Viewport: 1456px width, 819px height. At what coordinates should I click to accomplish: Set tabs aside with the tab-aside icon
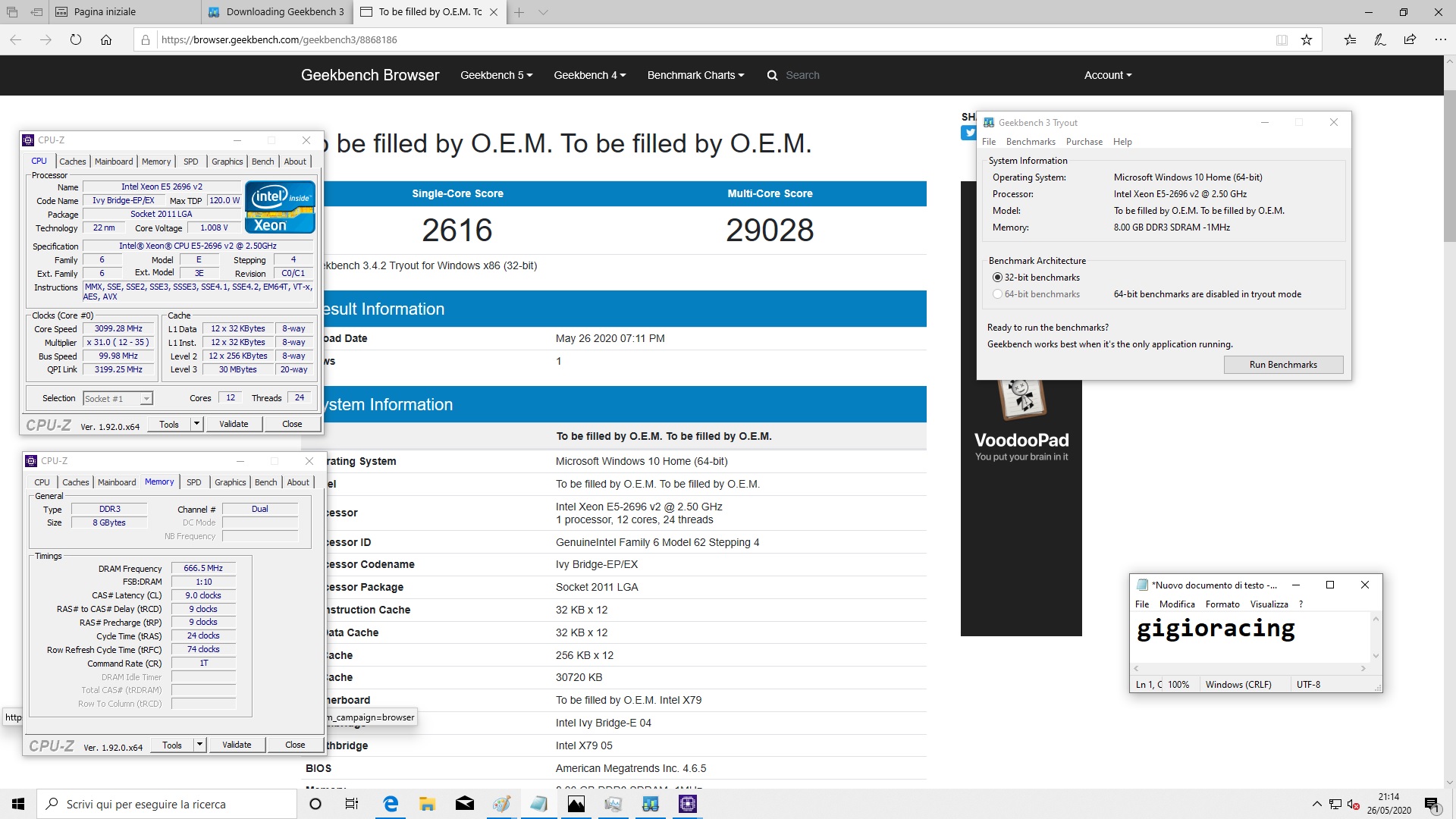point(36,12)
